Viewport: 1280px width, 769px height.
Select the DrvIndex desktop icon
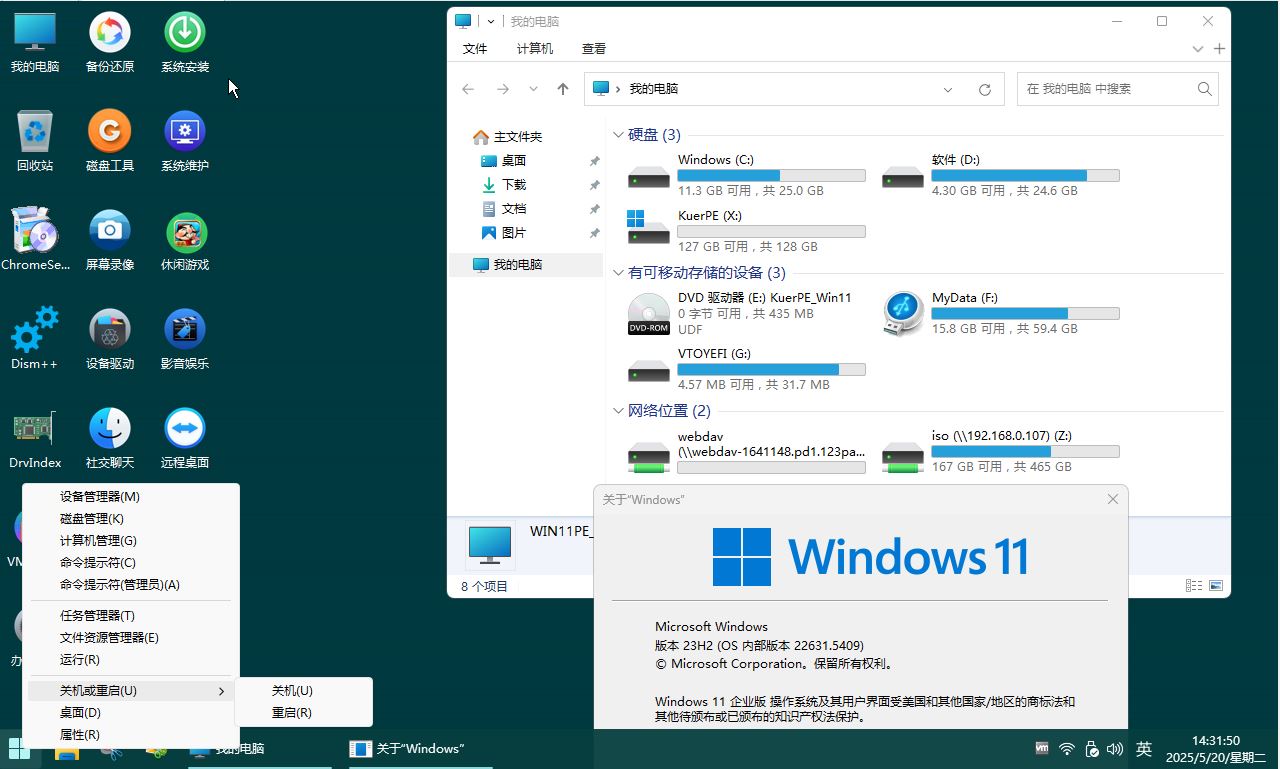[35, 439]
